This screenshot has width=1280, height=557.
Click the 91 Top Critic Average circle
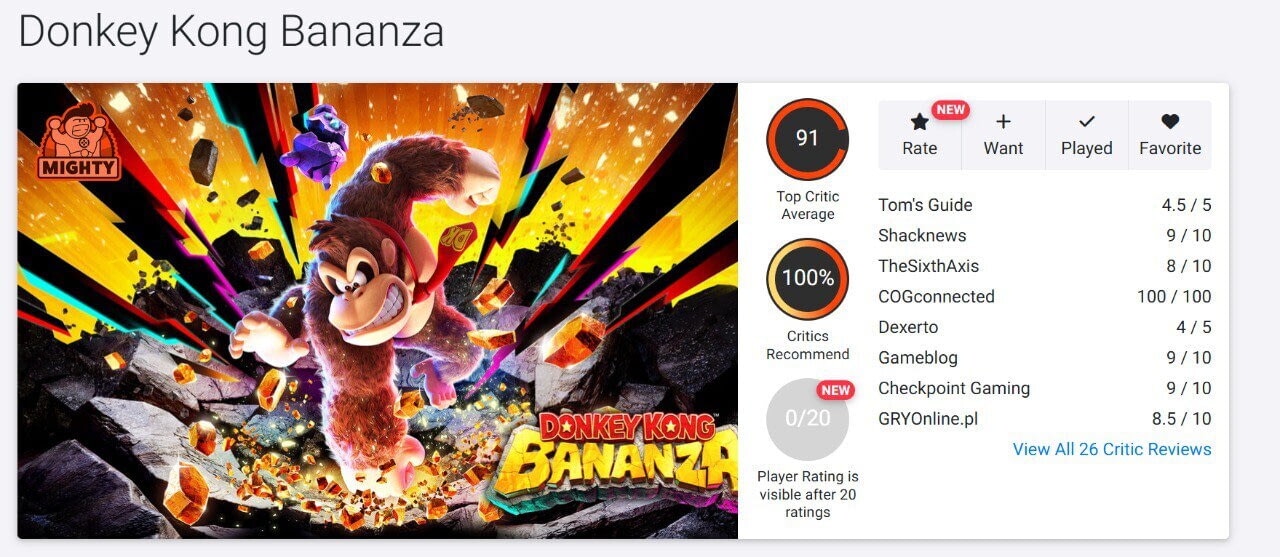pyautogui.click(x=807, y=139)
